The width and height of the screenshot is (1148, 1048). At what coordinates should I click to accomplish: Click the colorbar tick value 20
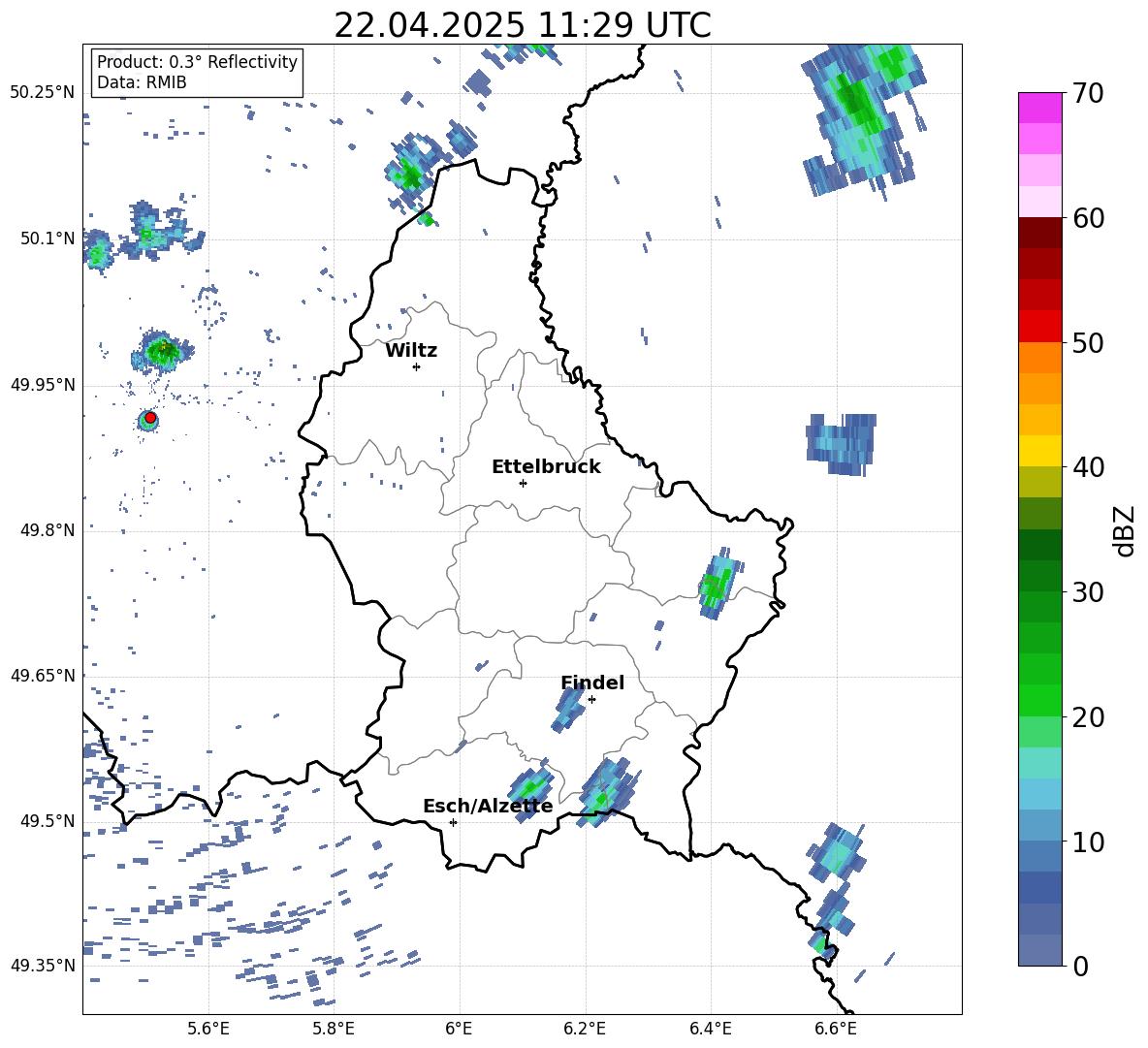click(x=1088, y=717)
